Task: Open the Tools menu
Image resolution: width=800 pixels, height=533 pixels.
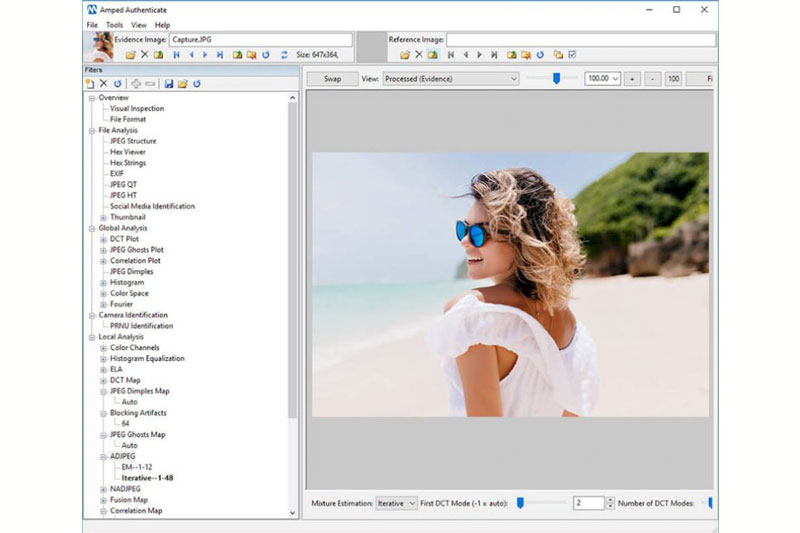Action: click(114, 25)
